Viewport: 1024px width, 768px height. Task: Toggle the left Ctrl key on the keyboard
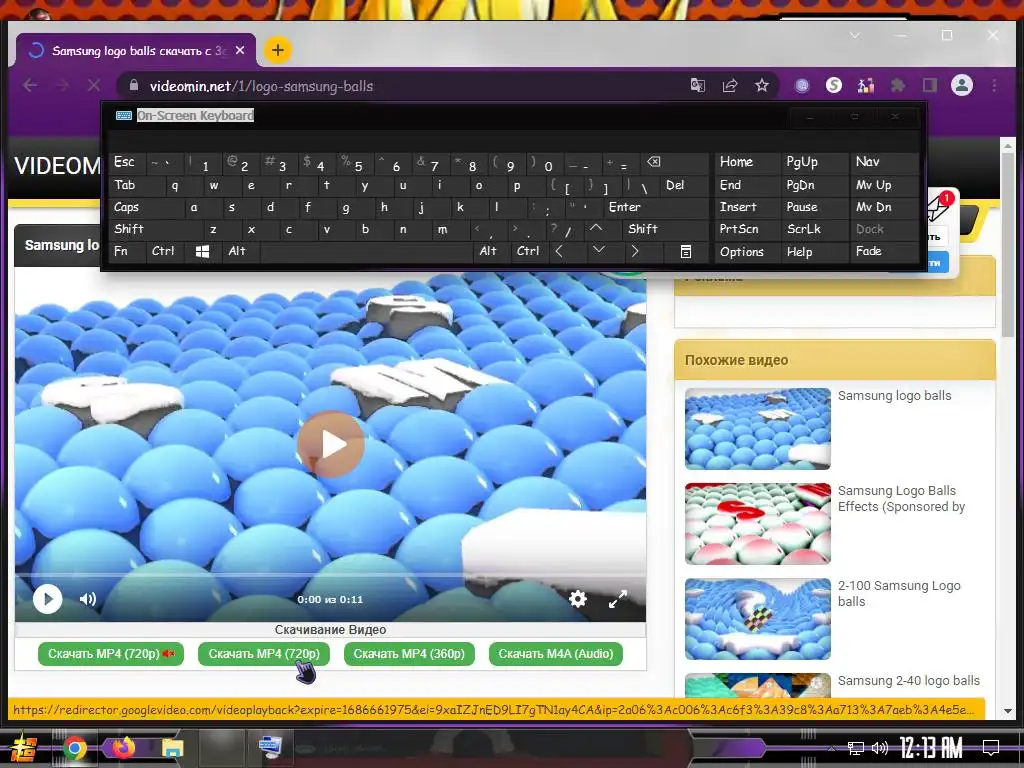(163, 251)
